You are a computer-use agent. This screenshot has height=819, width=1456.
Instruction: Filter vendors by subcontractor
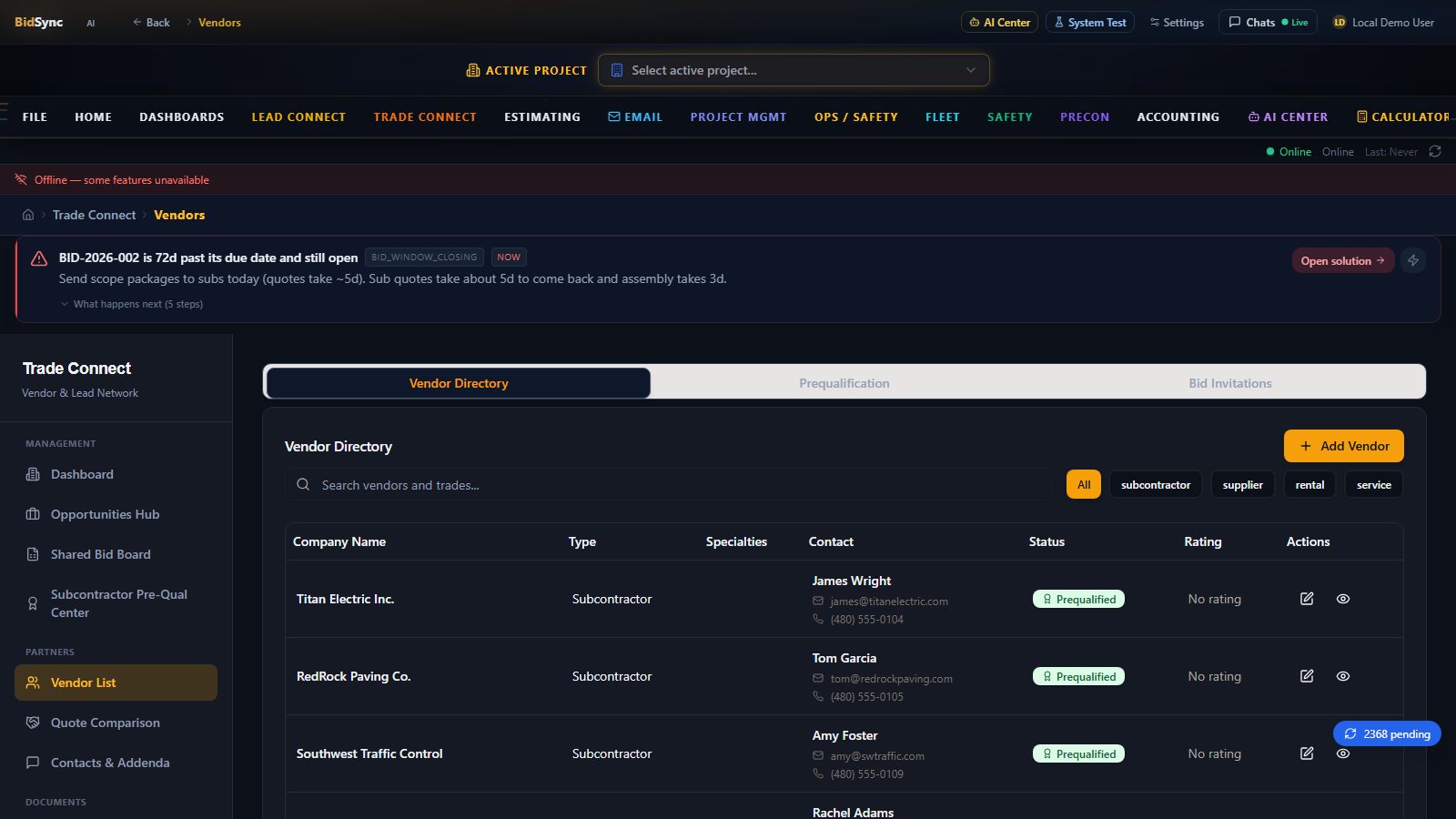[1156, 485]
